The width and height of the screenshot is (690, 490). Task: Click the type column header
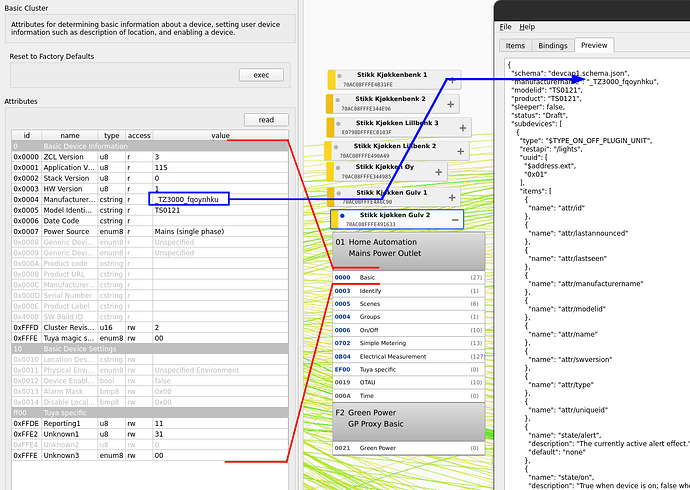[111, 135]
